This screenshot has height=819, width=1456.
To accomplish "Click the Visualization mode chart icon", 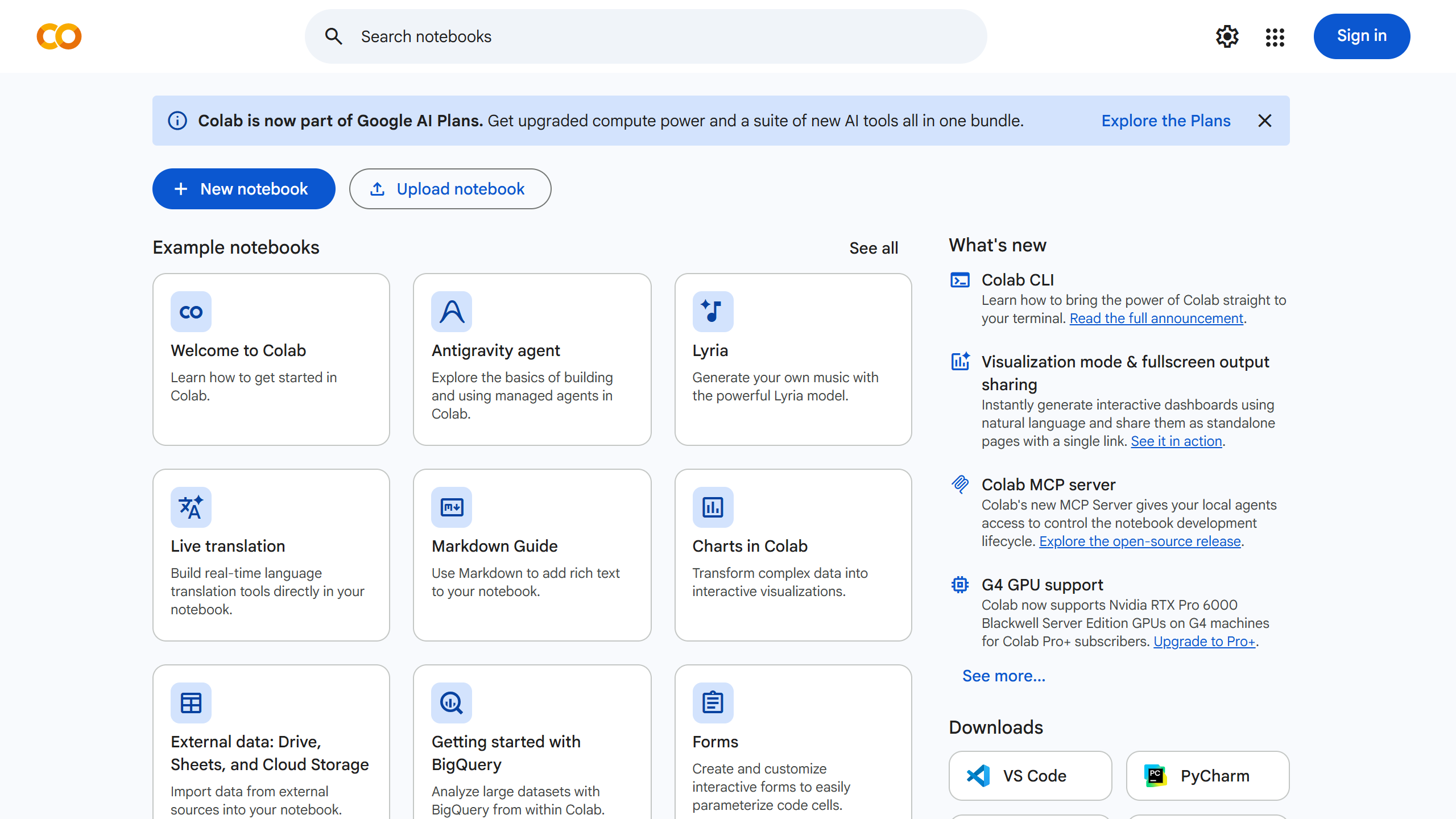I will click(x=960, y=361).
